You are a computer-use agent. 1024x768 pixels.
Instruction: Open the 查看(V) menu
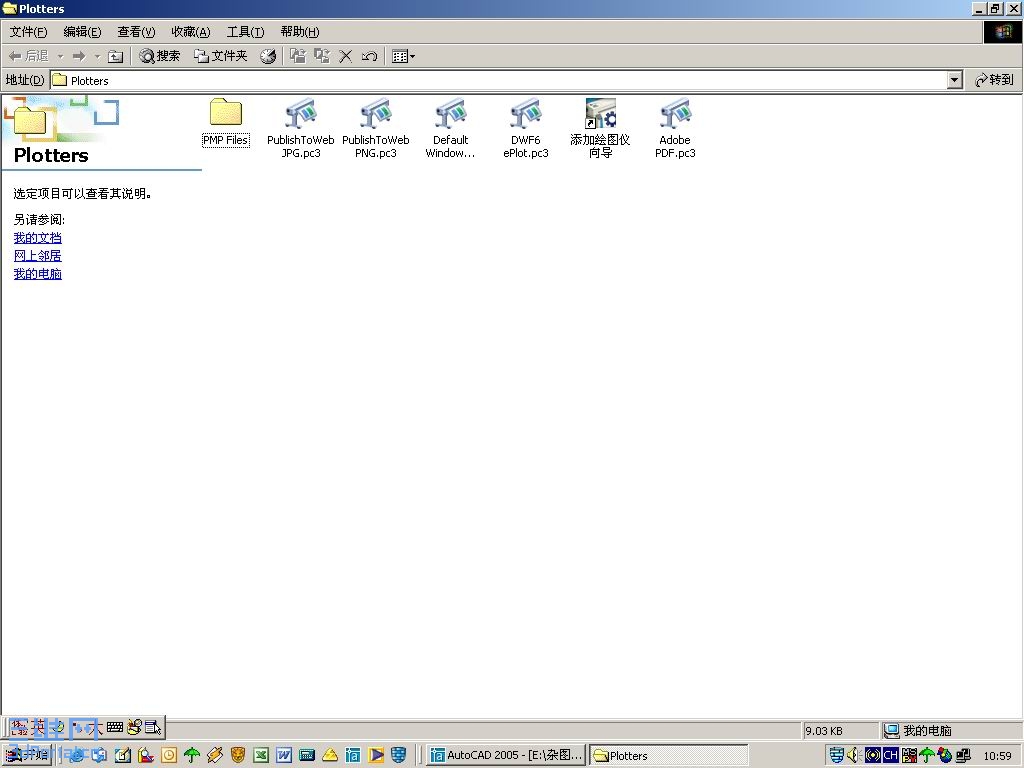click(x=136, y=32)
